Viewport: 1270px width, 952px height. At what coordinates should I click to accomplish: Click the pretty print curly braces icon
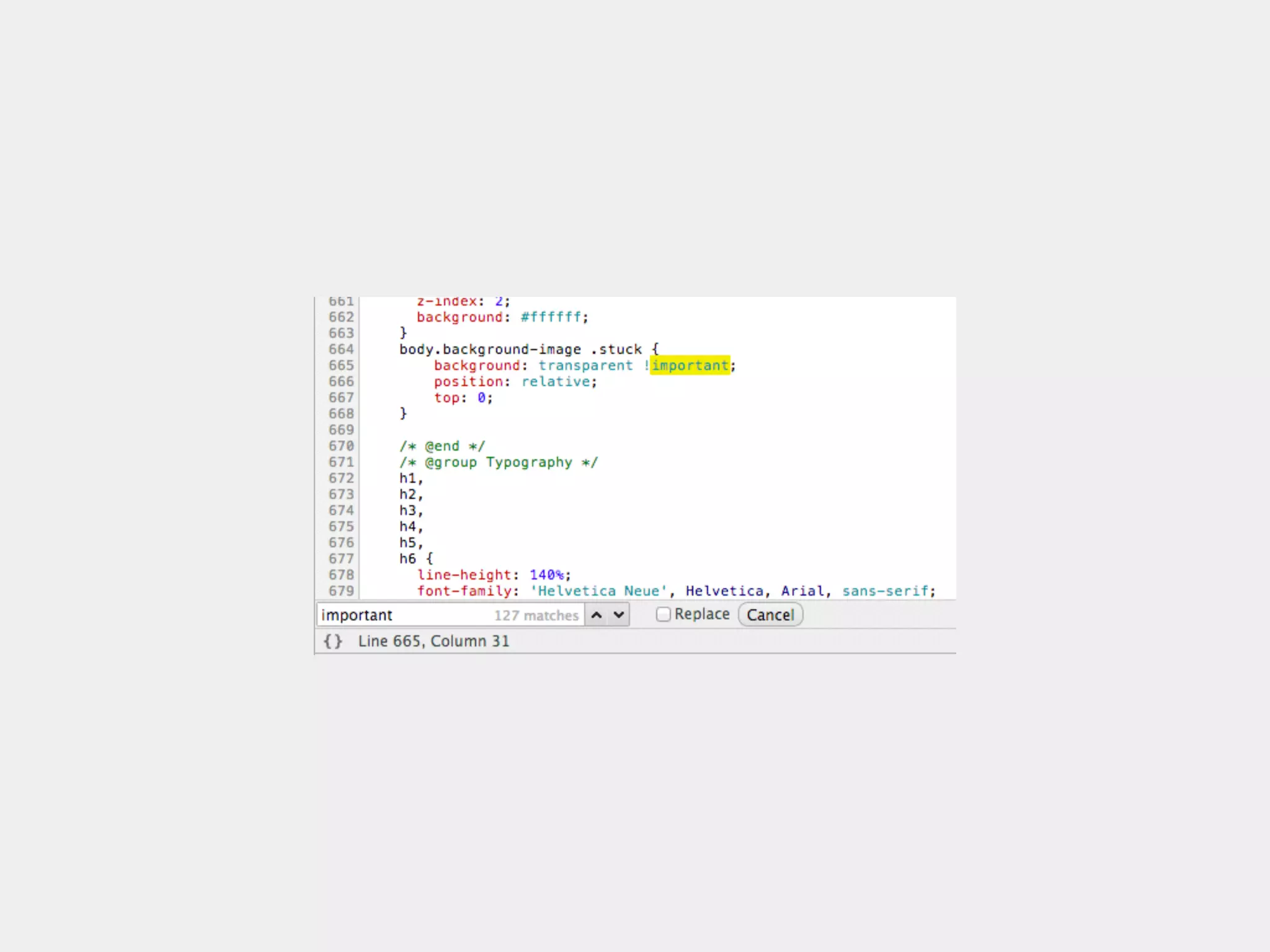tap(333, 641)
